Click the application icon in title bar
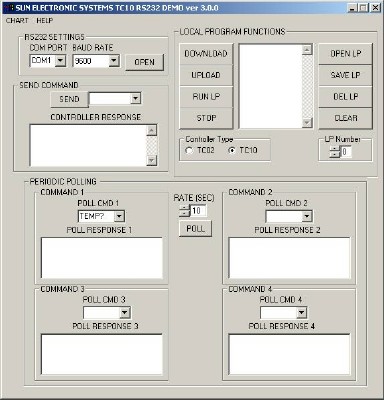The image size is (384, 400). click(9, 8)
